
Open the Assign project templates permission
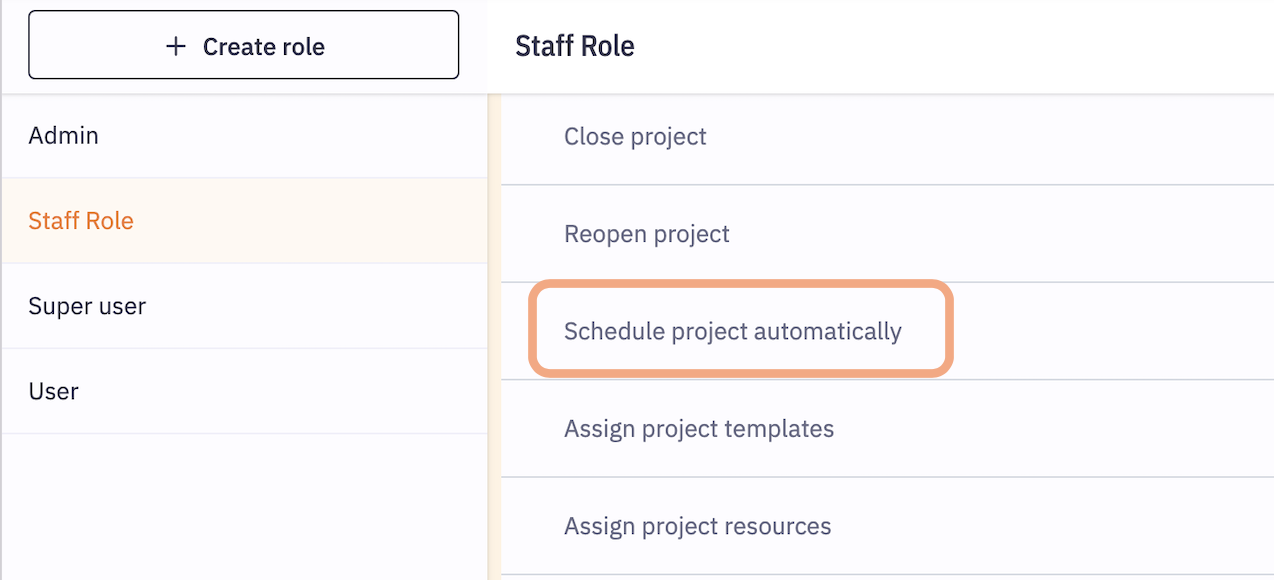coord(699,429)
